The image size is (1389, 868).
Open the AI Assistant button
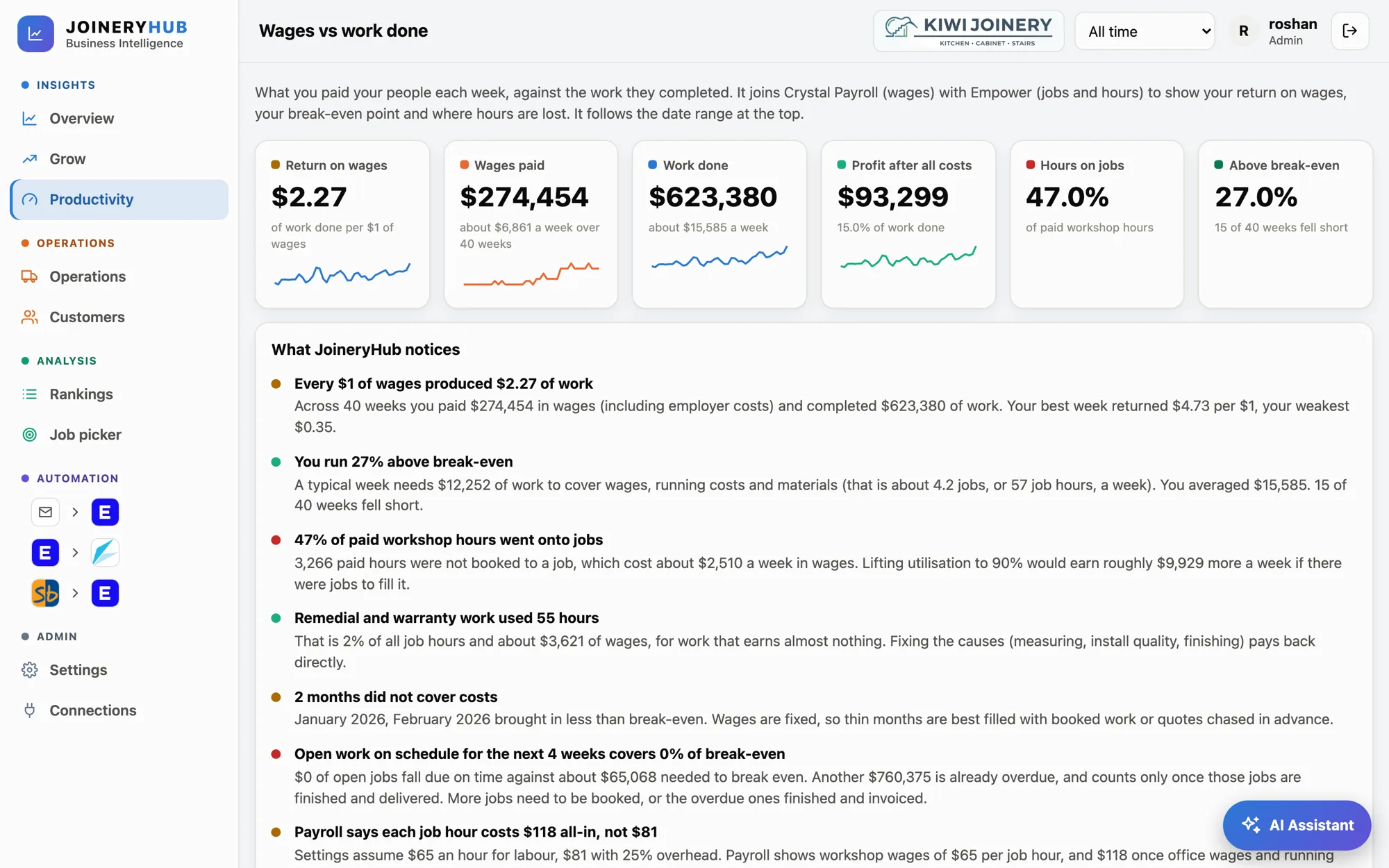click(x=1297, y=825)
